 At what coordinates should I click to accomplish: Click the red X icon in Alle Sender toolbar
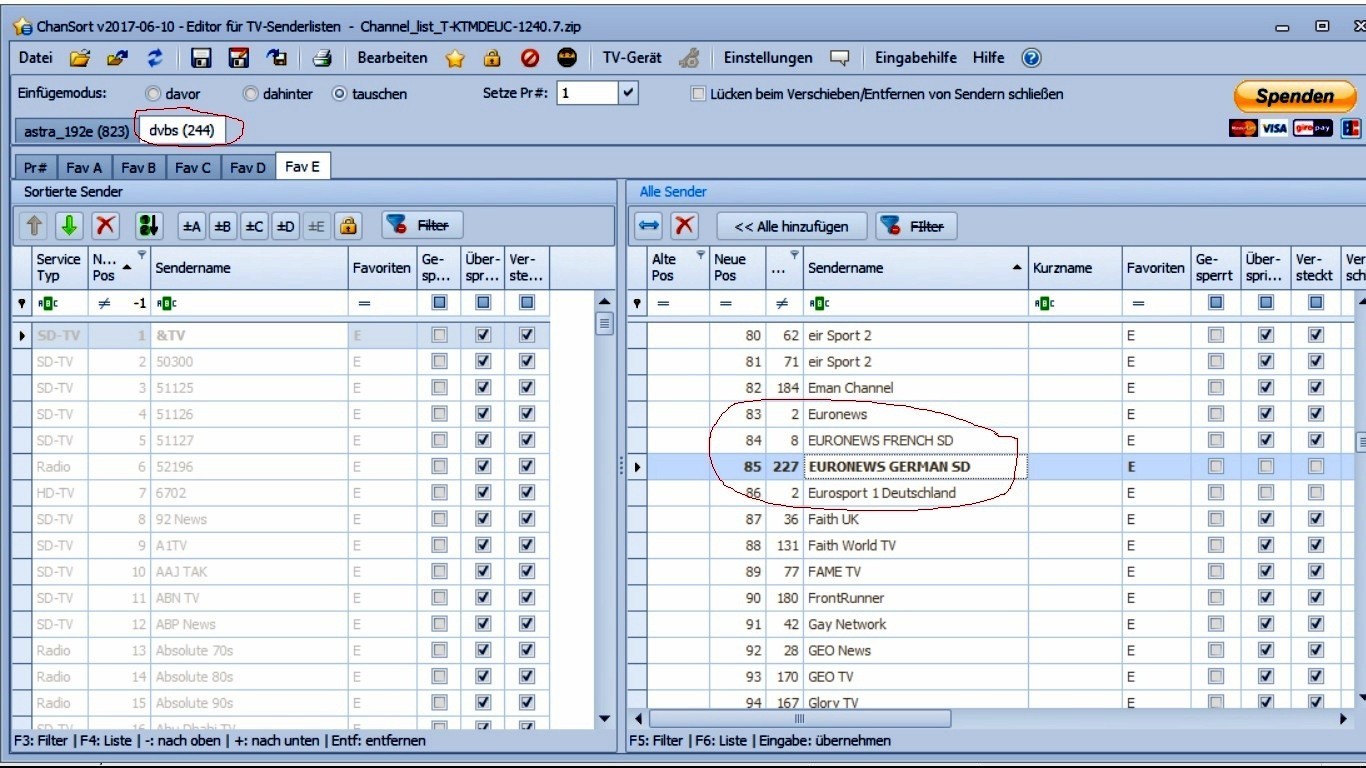click(x=684, y=226)
